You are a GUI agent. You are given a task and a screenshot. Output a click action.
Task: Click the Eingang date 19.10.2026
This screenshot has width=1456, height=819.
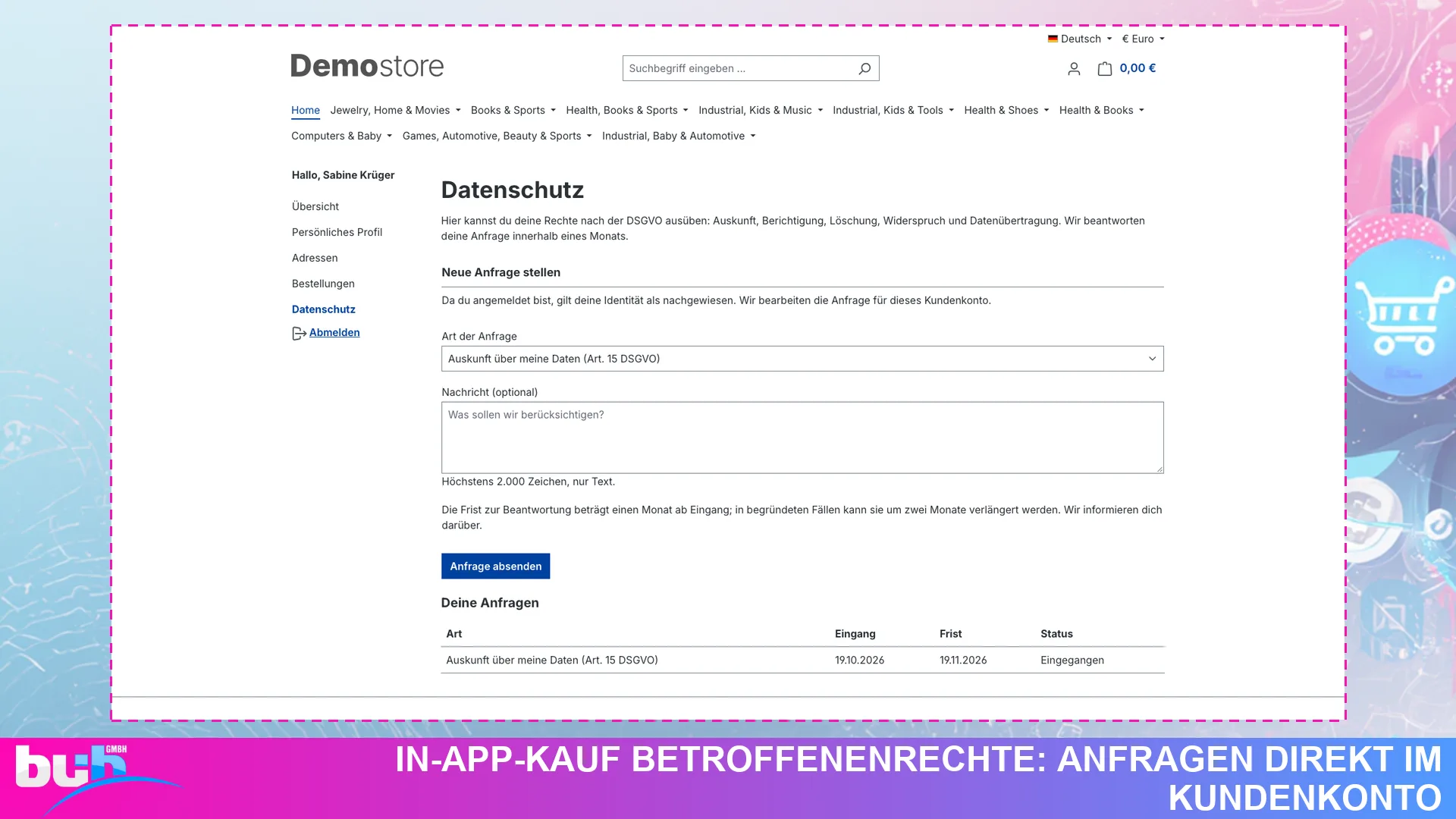859,660
